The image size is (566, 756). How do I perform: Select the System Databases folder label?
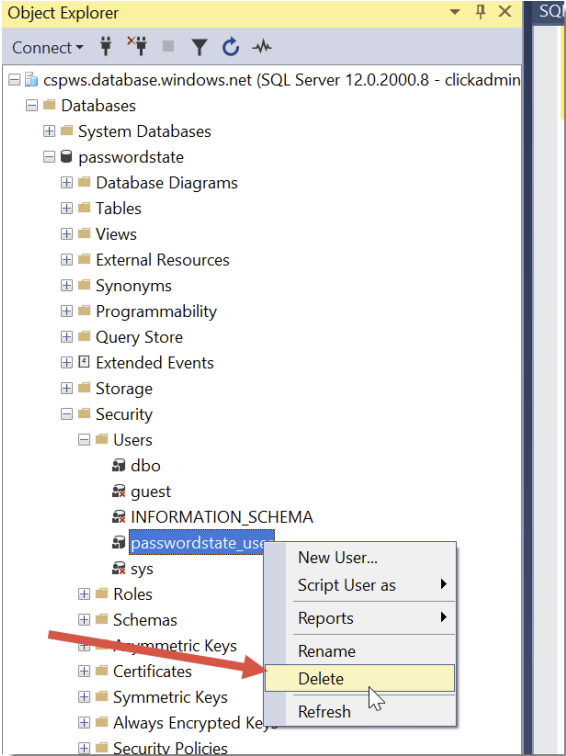coord(145,131)
